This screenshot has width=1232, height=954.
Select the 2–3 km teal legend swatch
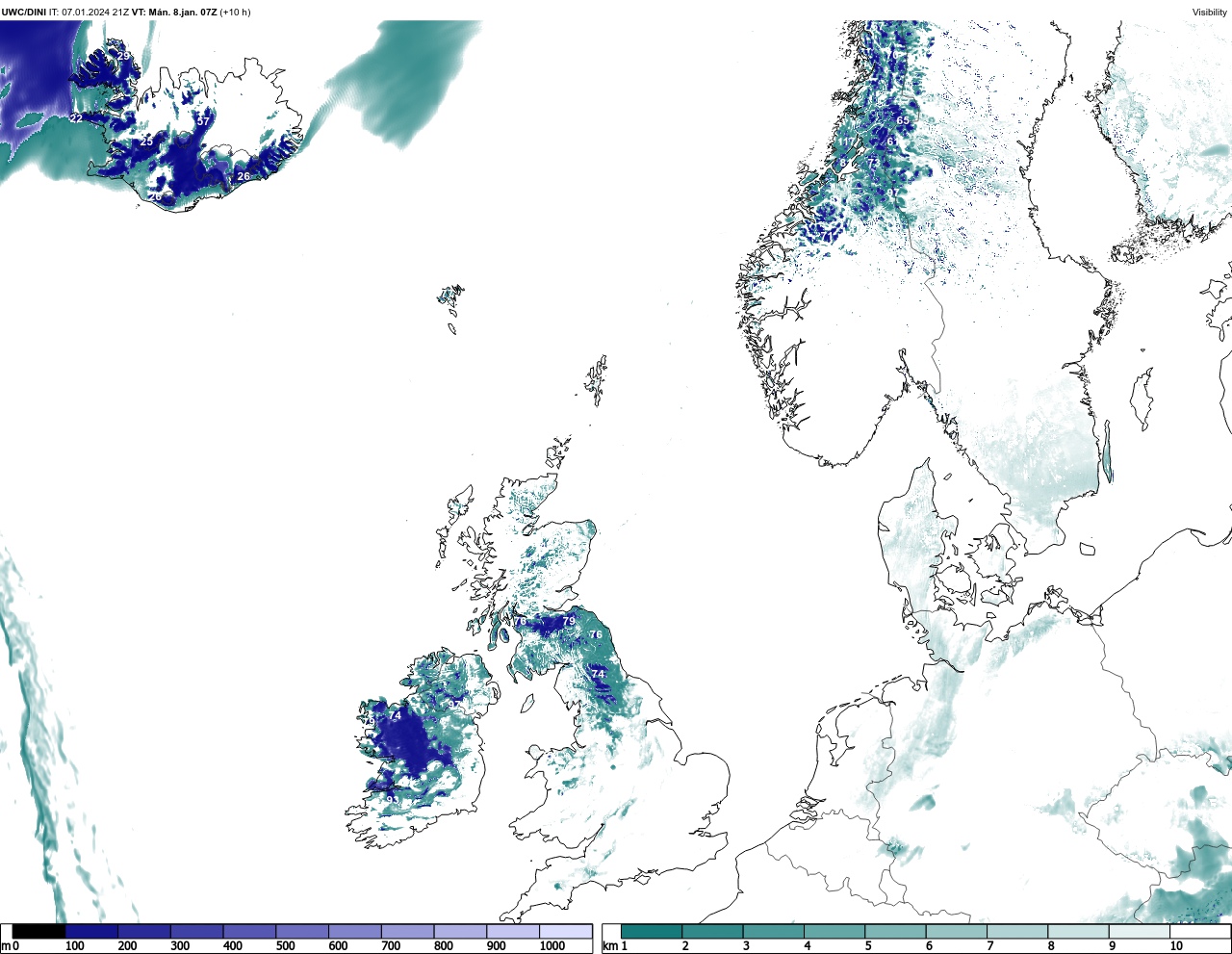click(x=712, y=931)
